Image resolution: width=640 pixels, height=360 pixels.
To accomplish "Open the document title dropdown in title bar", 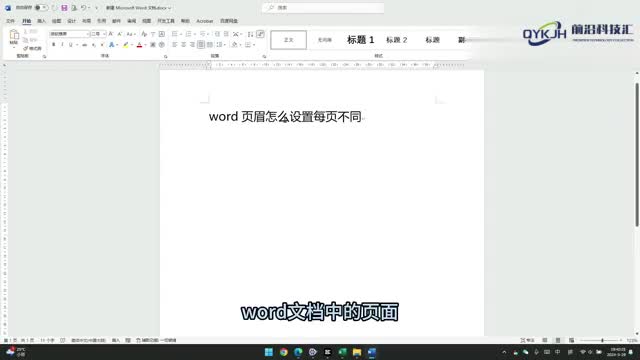I will point(169,8).
